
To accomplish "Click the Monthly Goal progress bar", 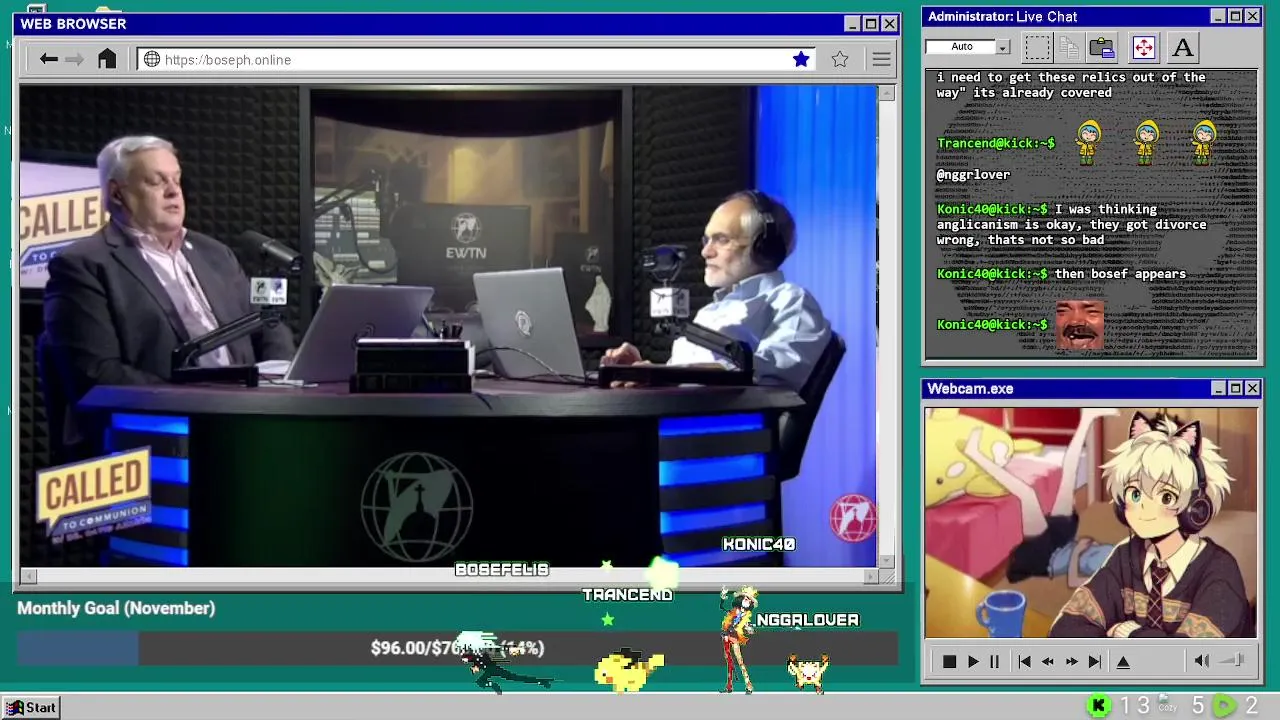I will coord(457,648).
